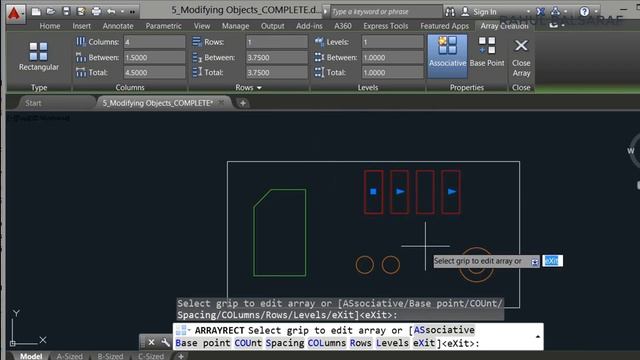Click the Levels count icon
Screen dimensions: 640x360
pos(319,42)
